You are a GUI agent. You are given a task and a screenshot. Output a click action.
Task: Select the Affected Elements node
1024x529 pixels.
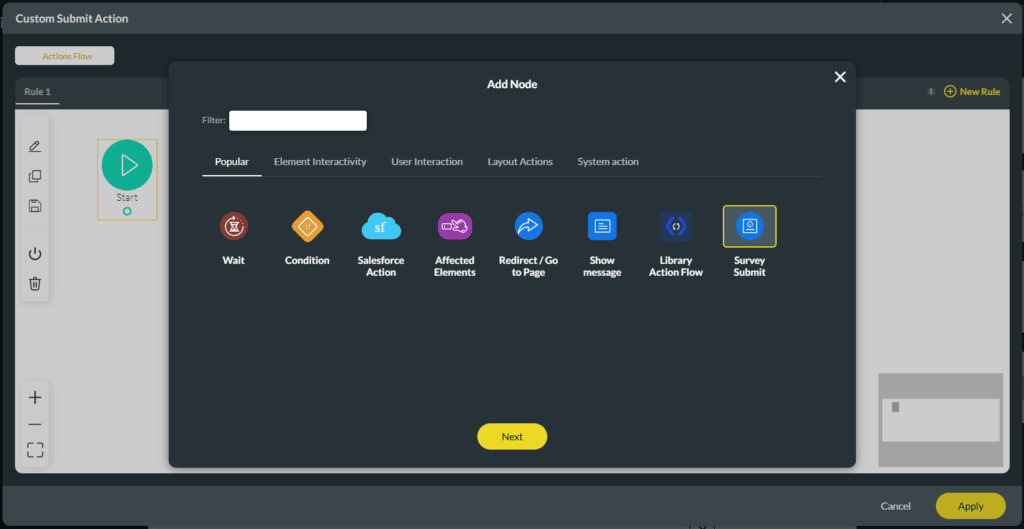click(455, 227)
